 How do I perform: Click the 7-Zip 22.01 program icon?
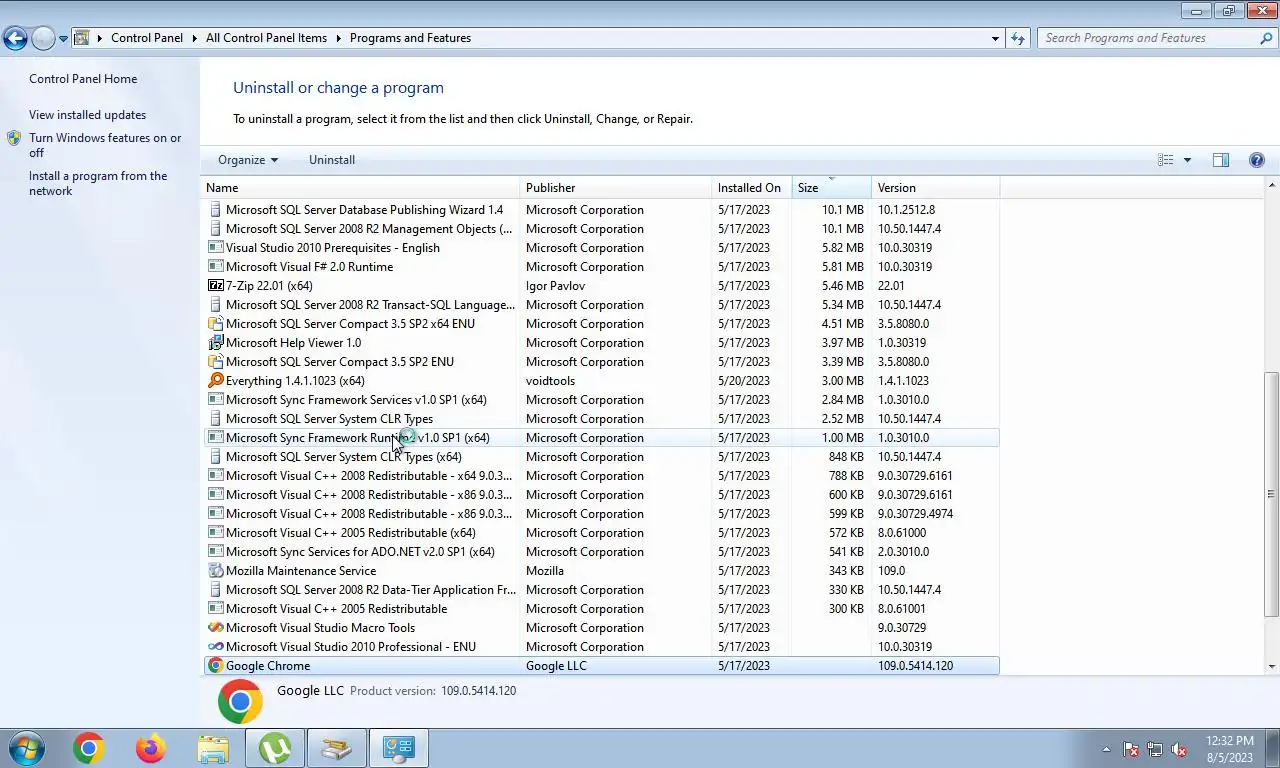[215, 286]
